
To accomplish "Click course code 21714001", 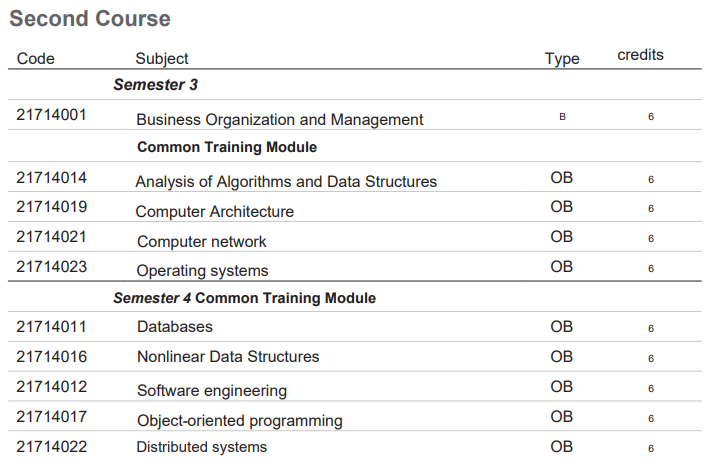I will 51,115.
